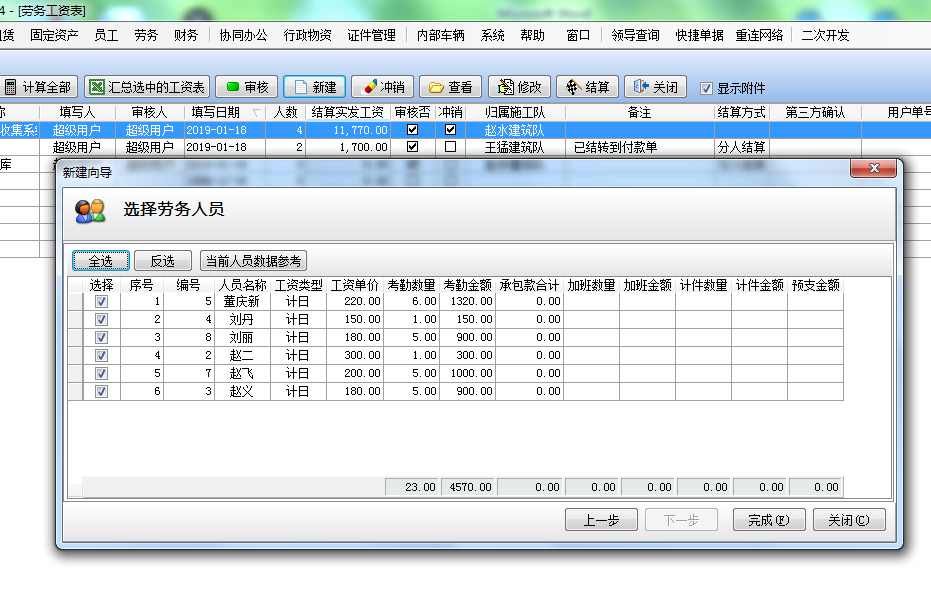Click the 填写日期 column sort arrow
Viewport: 931px width, 599px height.
[x=256, y=113]
